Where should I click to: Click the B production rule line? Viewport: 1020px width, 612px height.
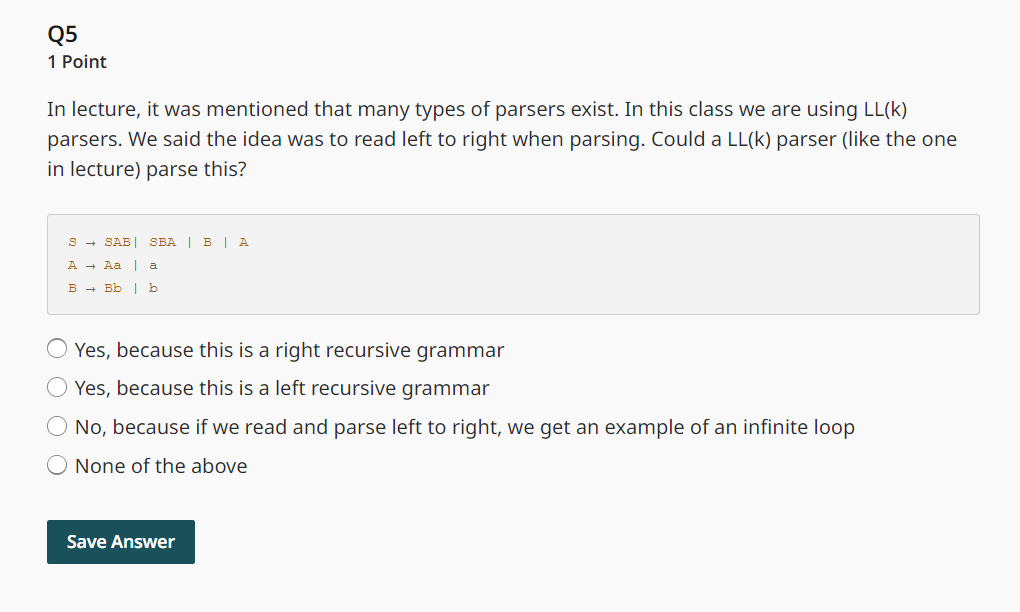[113, 287]
